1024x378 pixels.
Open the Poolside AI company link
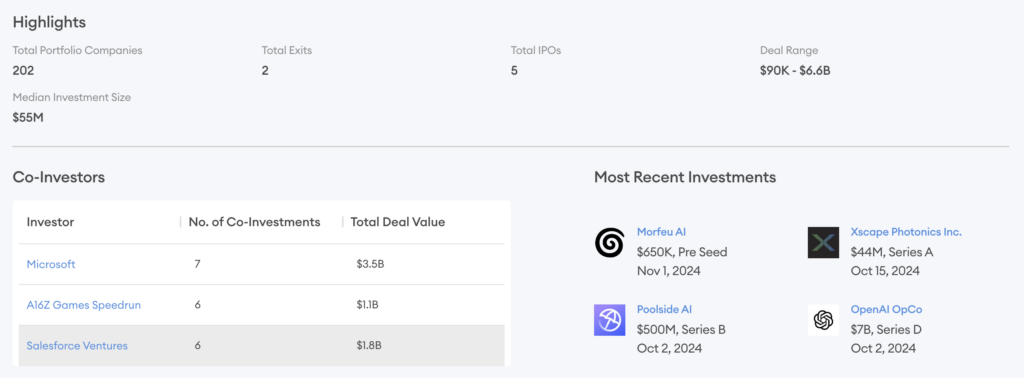tap(664, 309)
